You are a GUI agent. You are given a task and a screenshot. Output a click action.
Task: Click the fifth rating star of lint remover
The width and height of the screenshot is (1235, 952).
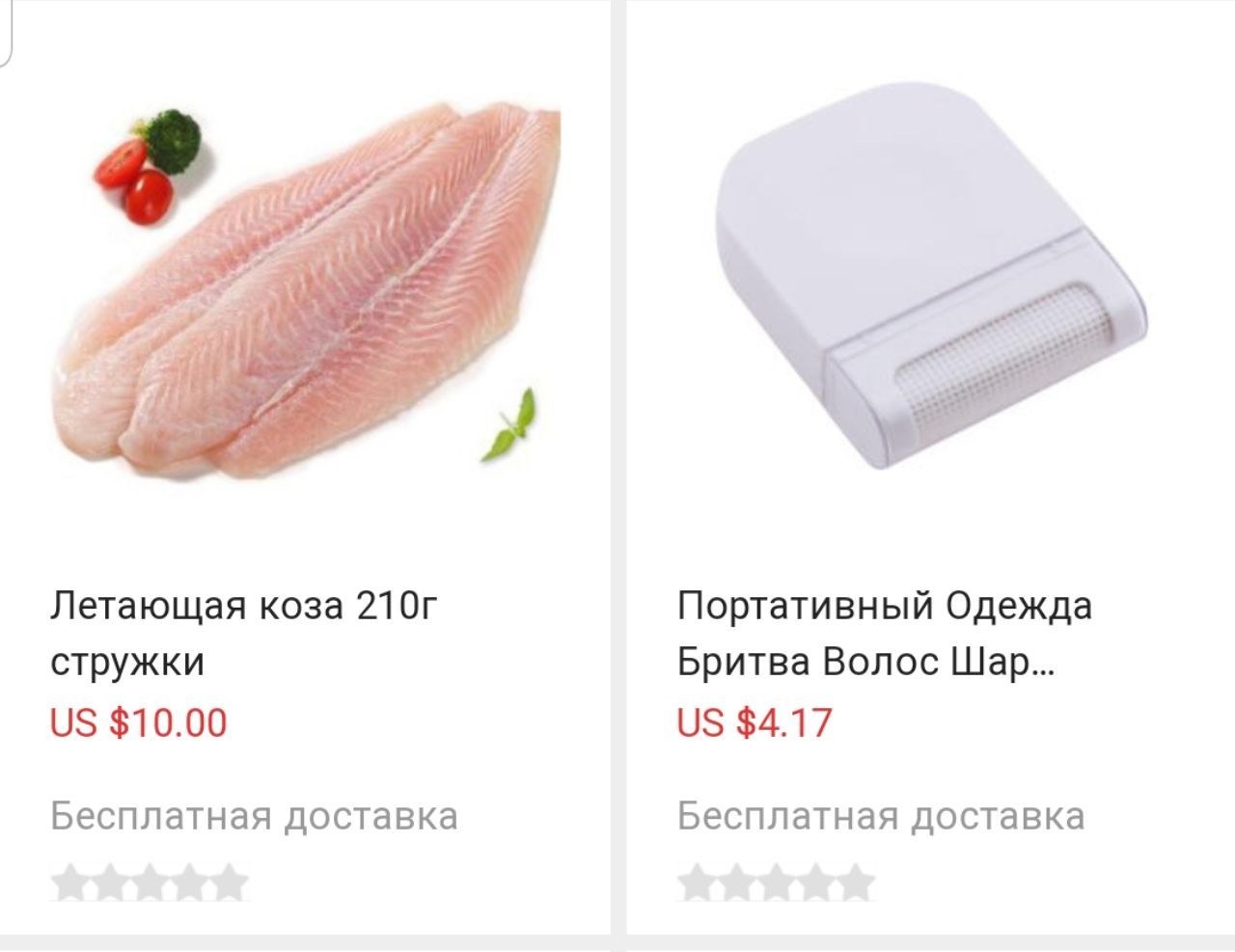click(x=857, y=884)
